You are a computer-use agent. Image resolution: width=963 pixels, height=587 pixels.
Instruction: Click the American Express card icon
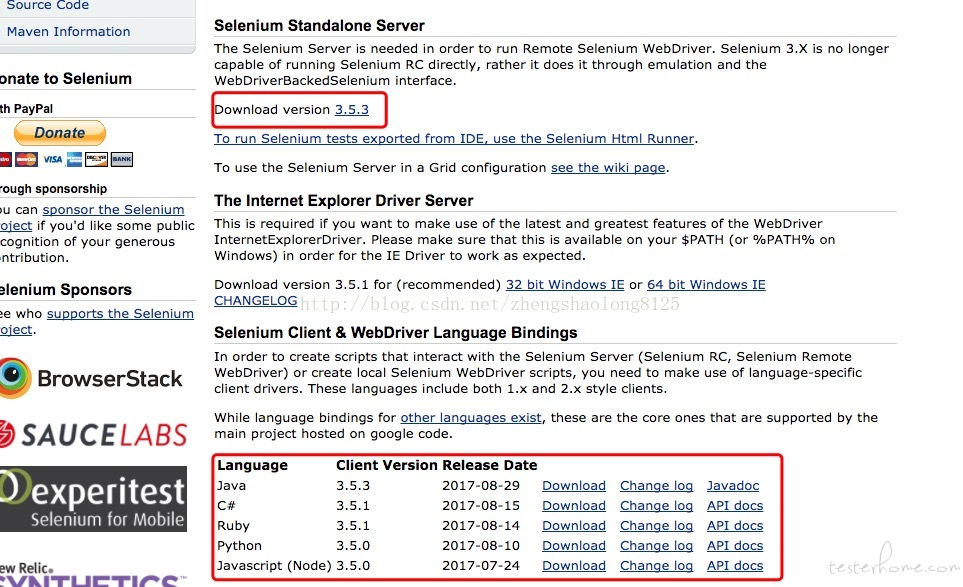click(x=74, y=160)
